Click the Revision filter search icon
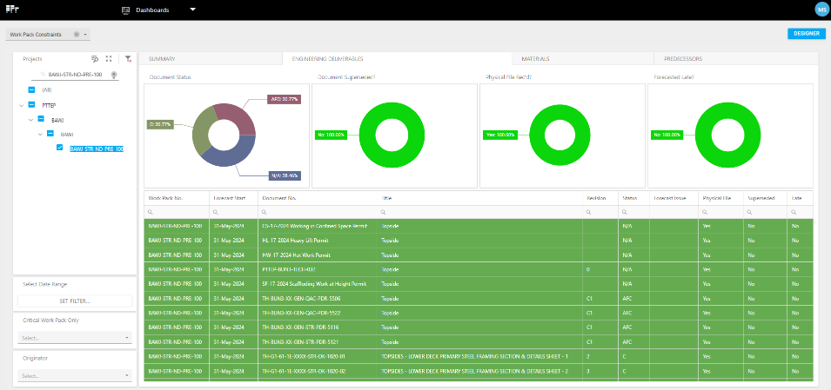Image resolution: width=831 pixels, height=390 pixels. pyautogui.click(x=589, y=212)
